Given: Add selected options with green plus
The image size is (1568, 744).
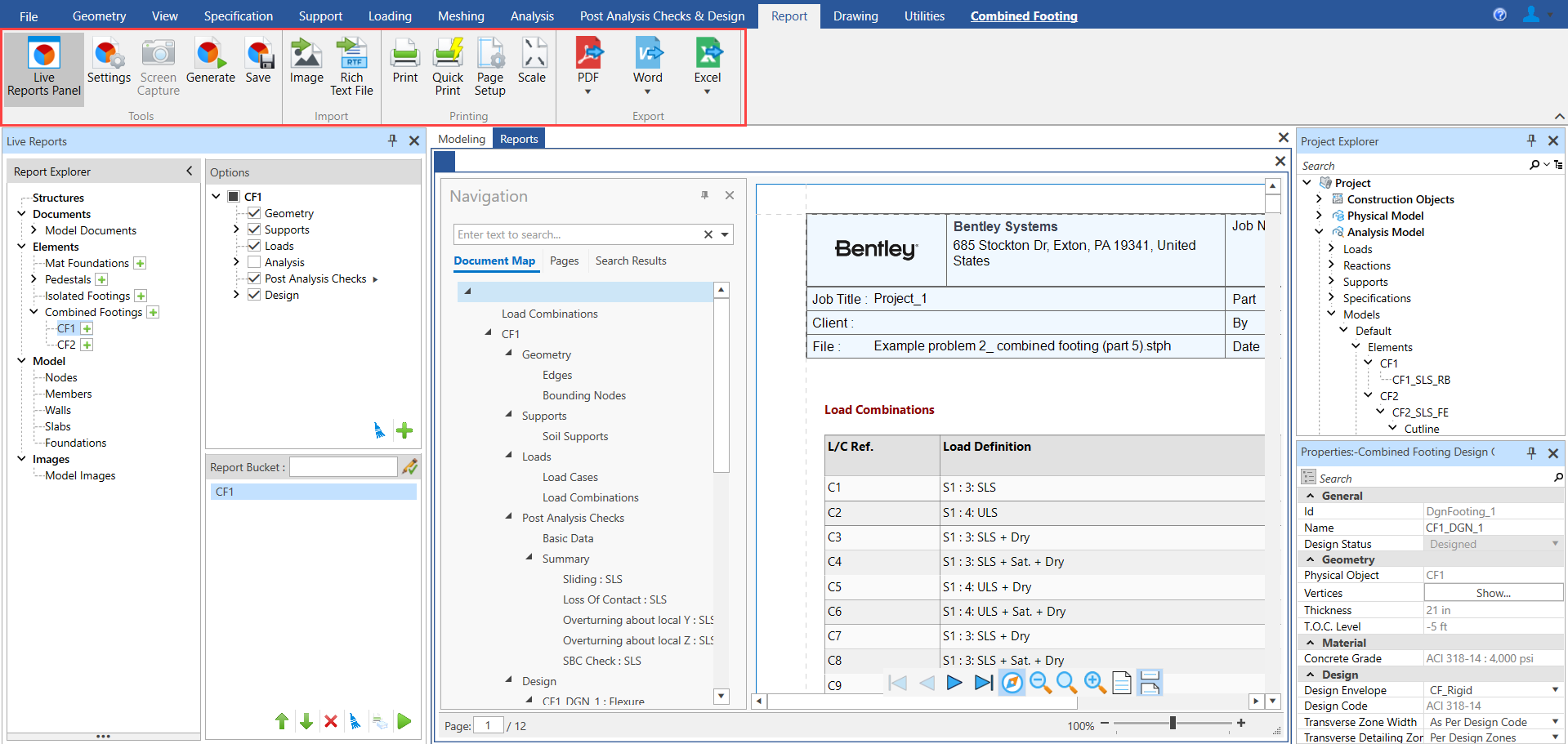Looking at the screenshot, I should 404,430.
